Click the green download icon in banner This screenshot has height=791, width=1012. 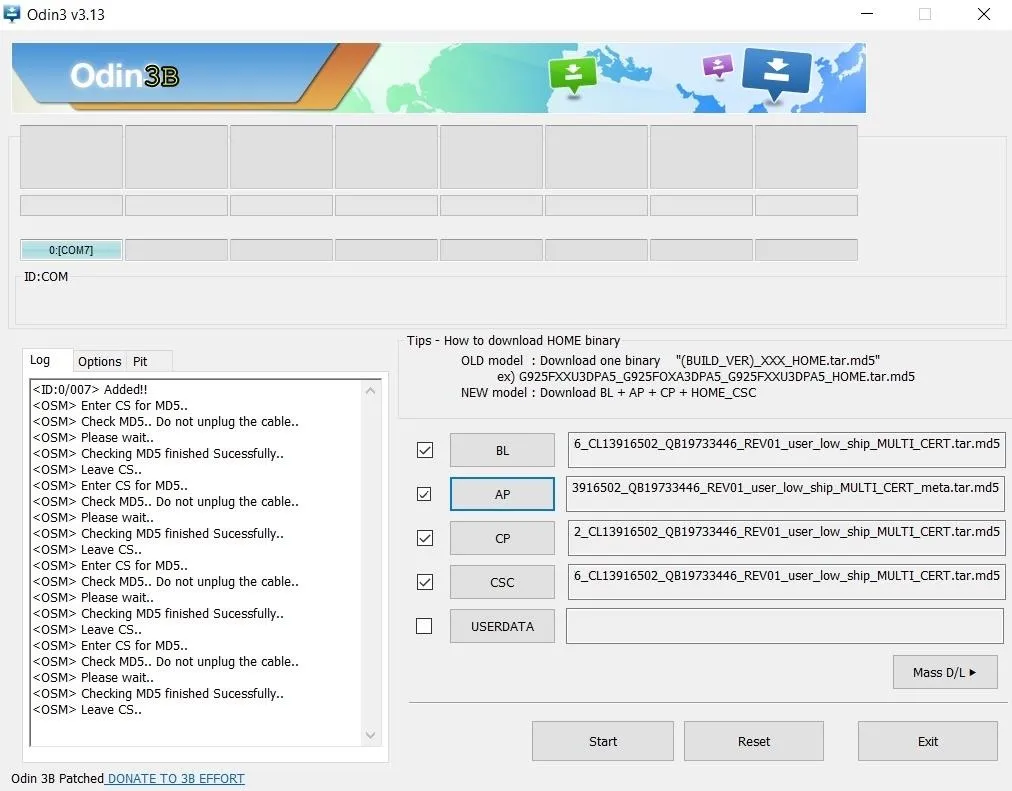(x=572, y=77)
